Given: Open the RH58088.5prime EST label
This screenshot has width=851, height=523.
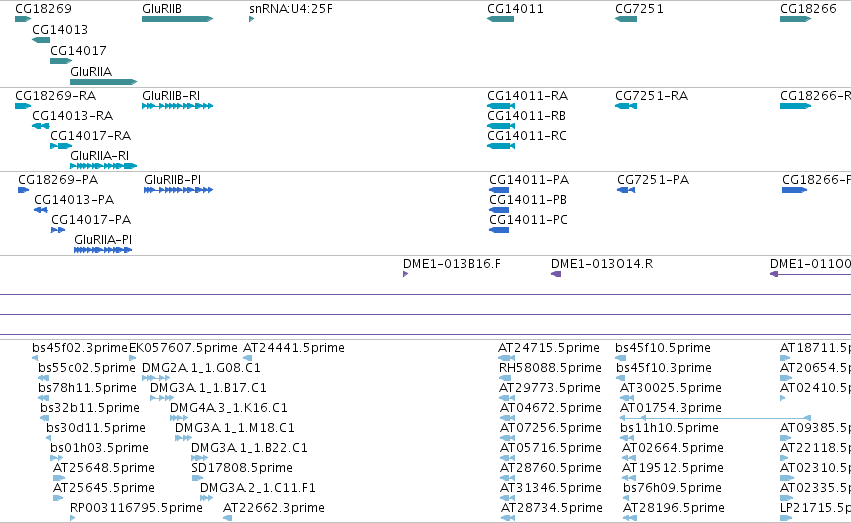Looking at the screenshot, I should point(550,368).
